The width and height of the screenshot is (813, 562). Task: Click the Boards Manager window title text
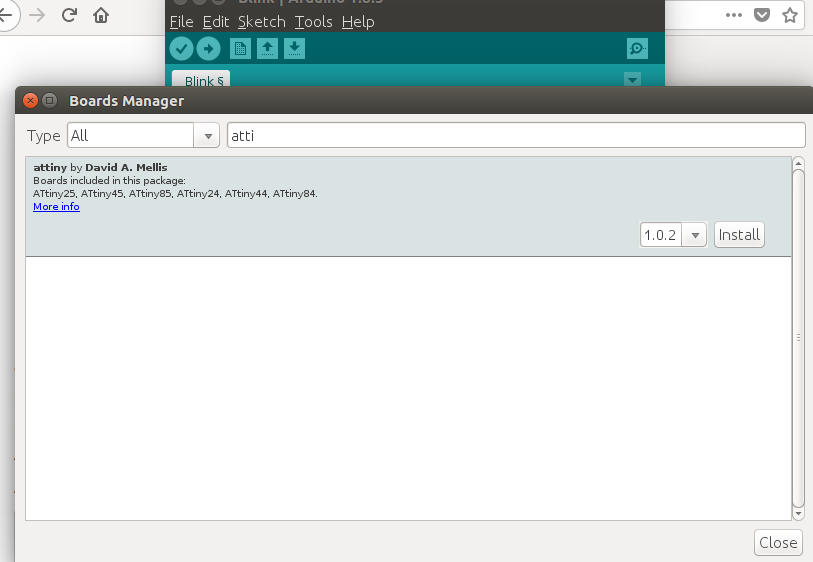click(127, 101)
